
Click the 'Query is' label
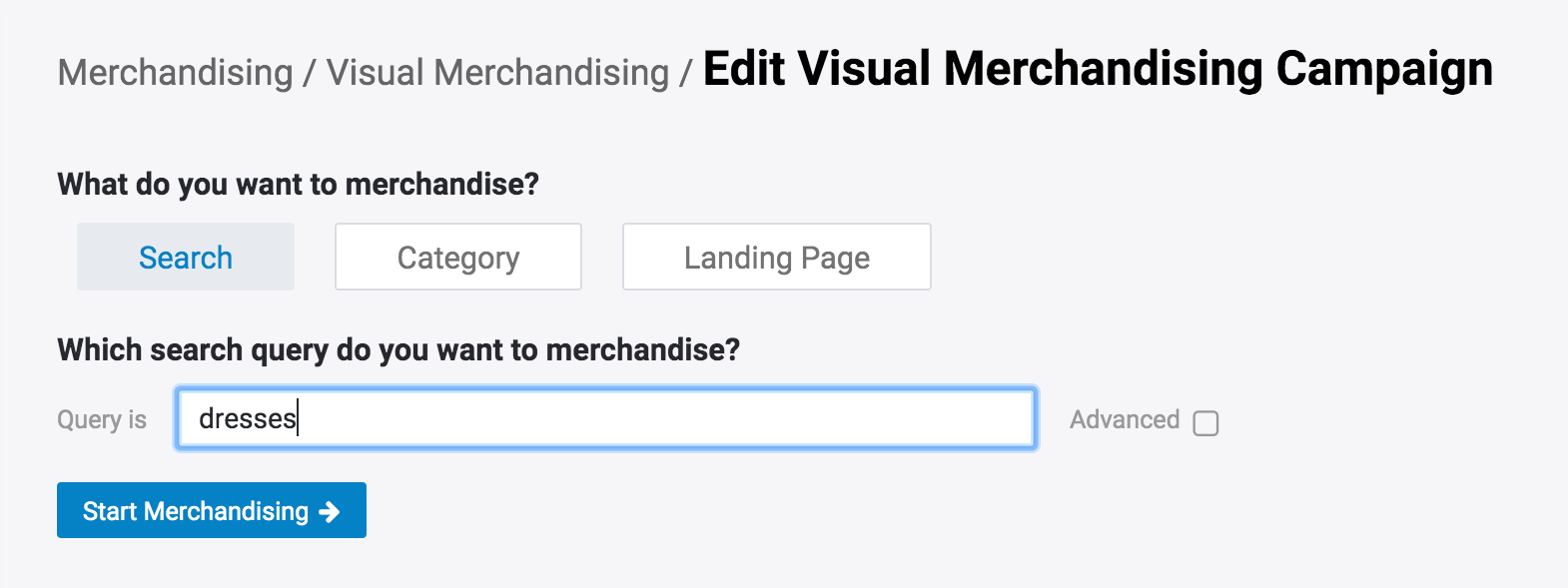[102, 420]
